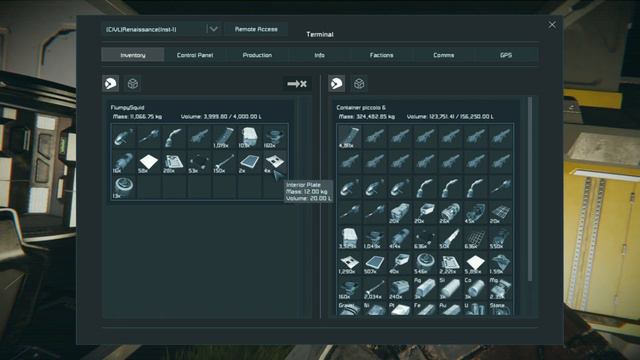Viewport: 640px width, 360px height.
Task: Select the hand drill in FlumpySquid inventory
Action: (149, 137)
